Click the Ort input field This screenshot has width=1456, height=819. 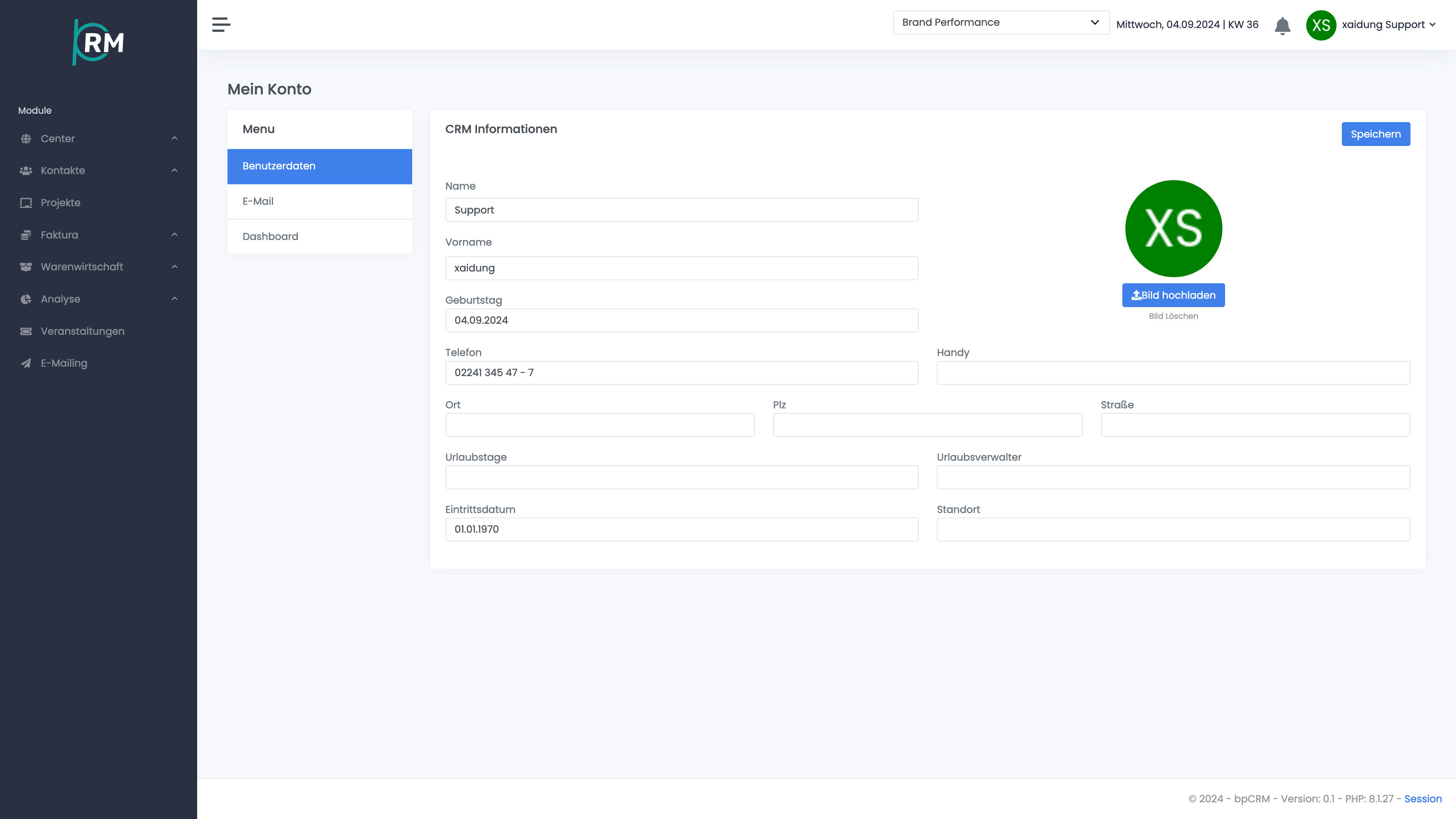point(600,425)
